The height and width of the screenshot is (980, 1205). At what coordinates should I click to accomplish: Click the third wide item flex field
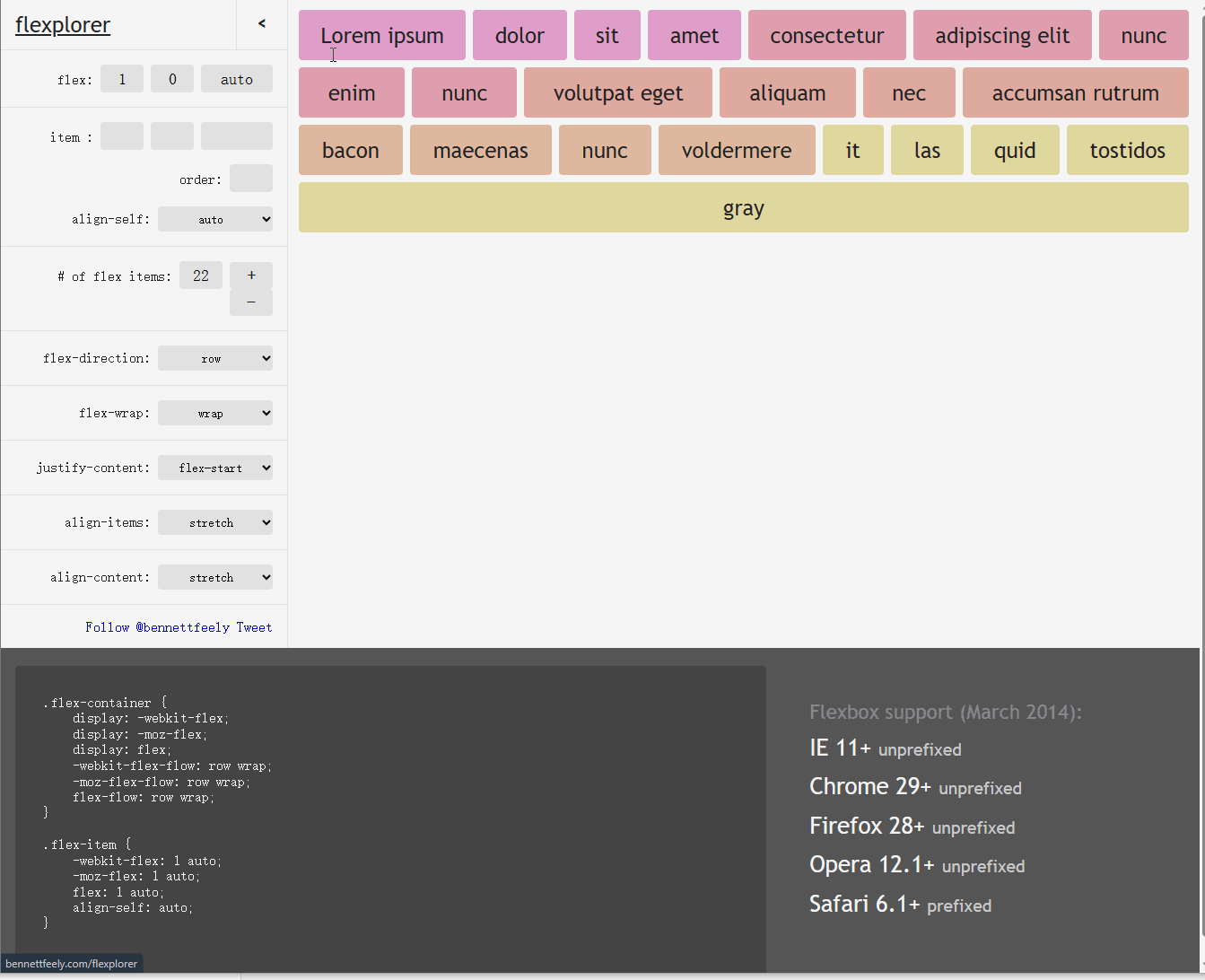click(237, 136)
